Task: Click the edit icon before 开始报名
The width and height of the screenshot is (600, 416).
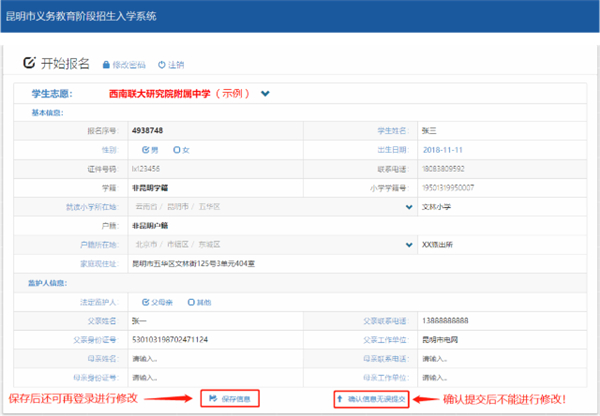Action: (29, 63)
